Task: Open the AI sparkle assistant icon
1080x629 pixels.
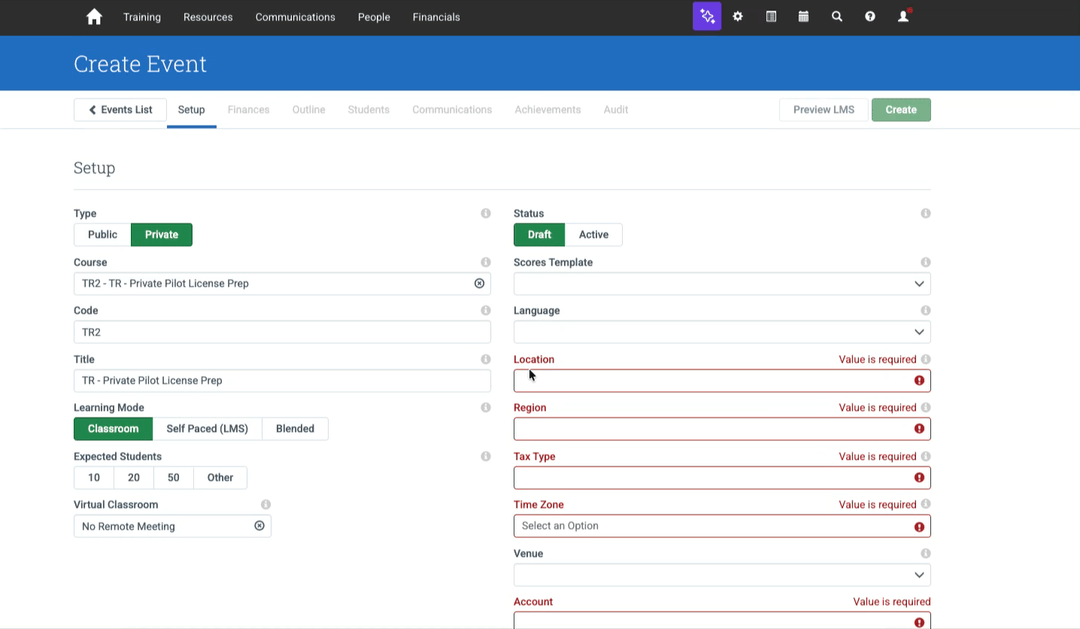Action: coord(707,17)
